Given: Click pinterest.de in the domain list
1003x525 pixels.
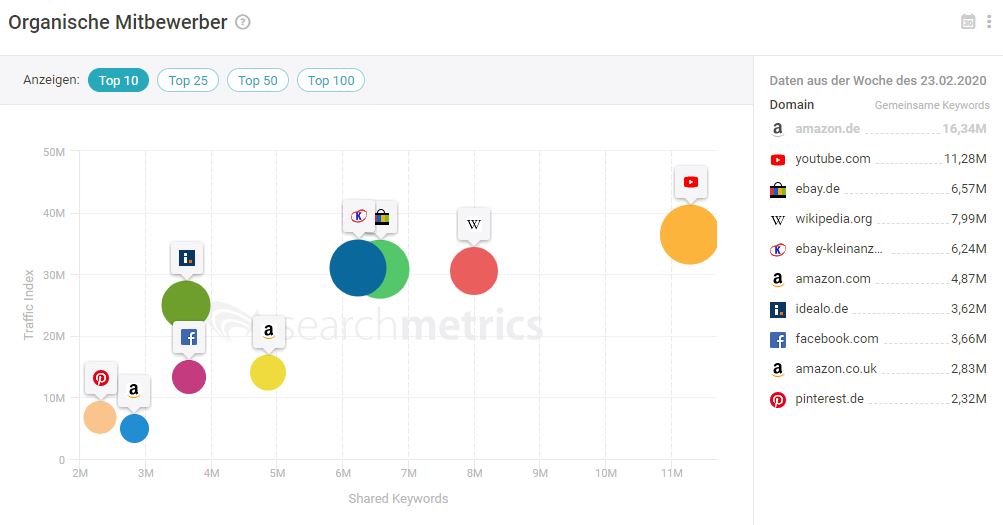Looking at the screenshot, I should [829, 399].
